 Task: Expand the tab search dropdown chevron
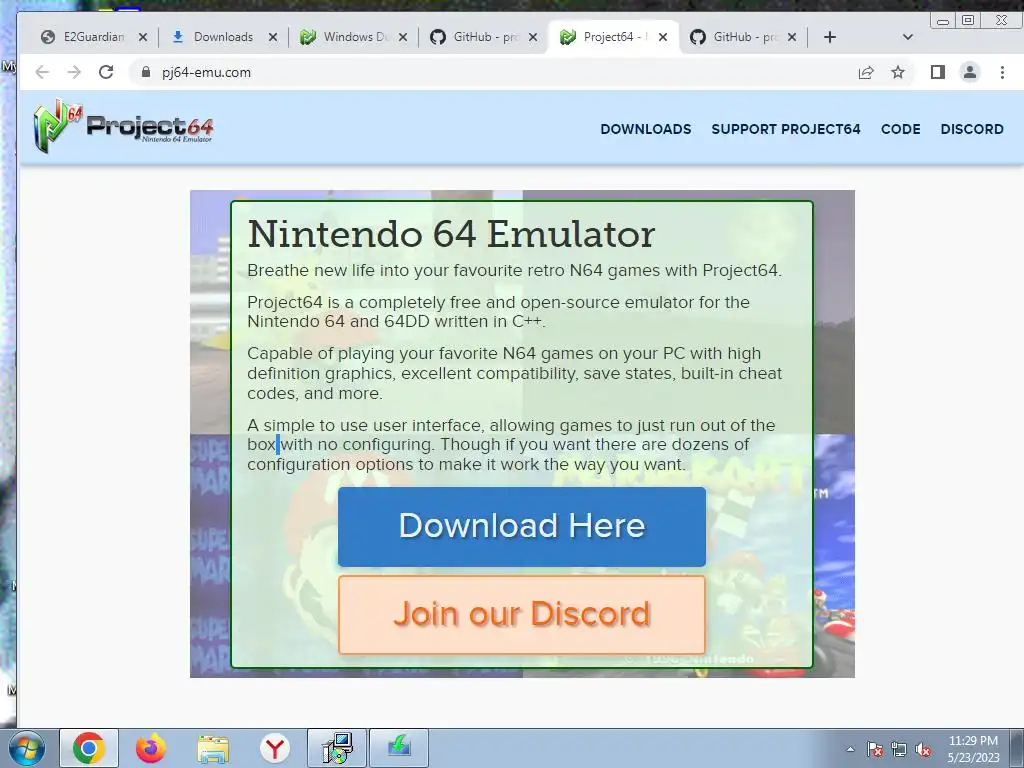908,37
